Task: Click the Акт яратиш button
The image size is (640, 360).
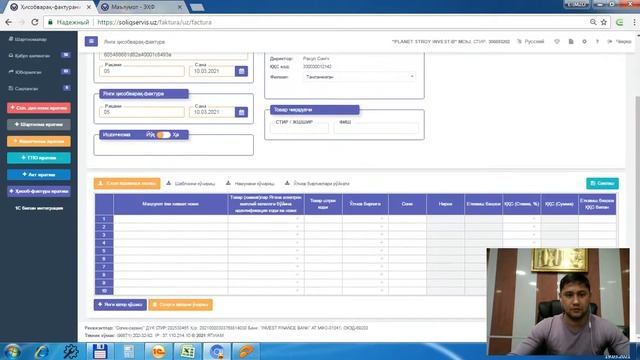Action: tap(39, 175)
